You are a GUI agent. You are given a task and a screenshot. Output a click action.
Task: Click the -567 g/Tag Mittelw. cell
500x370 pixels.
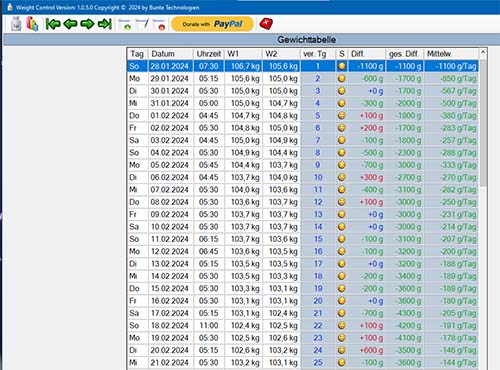tap(451, 91)
